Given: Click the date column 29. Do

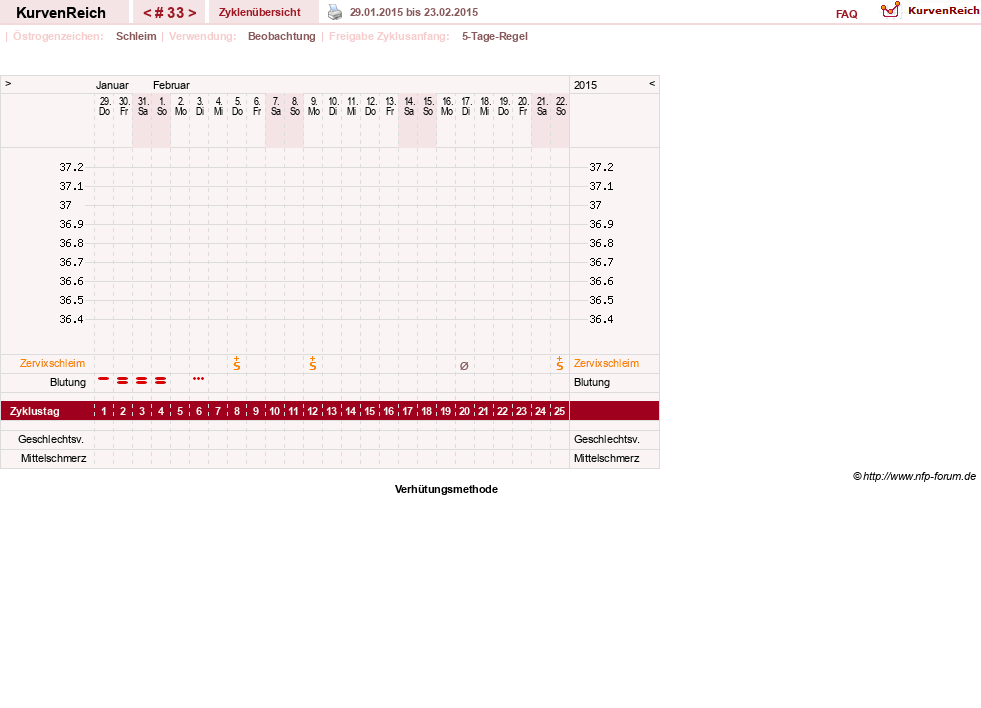Looking at the screenshot, I should tap(104, 106).
